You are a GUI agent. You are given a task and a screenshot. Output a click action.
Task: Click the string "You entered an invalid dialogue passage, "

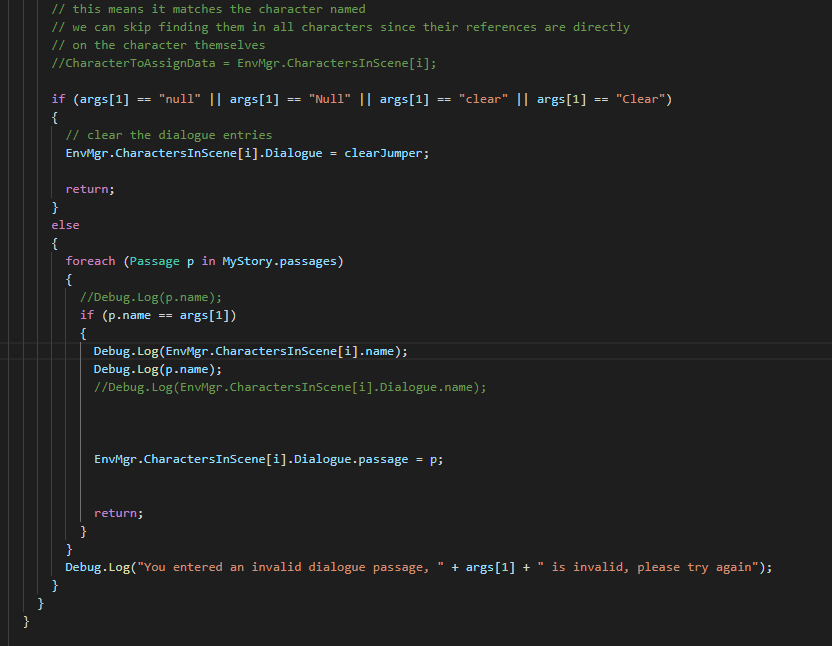click(x=291, y=567)
